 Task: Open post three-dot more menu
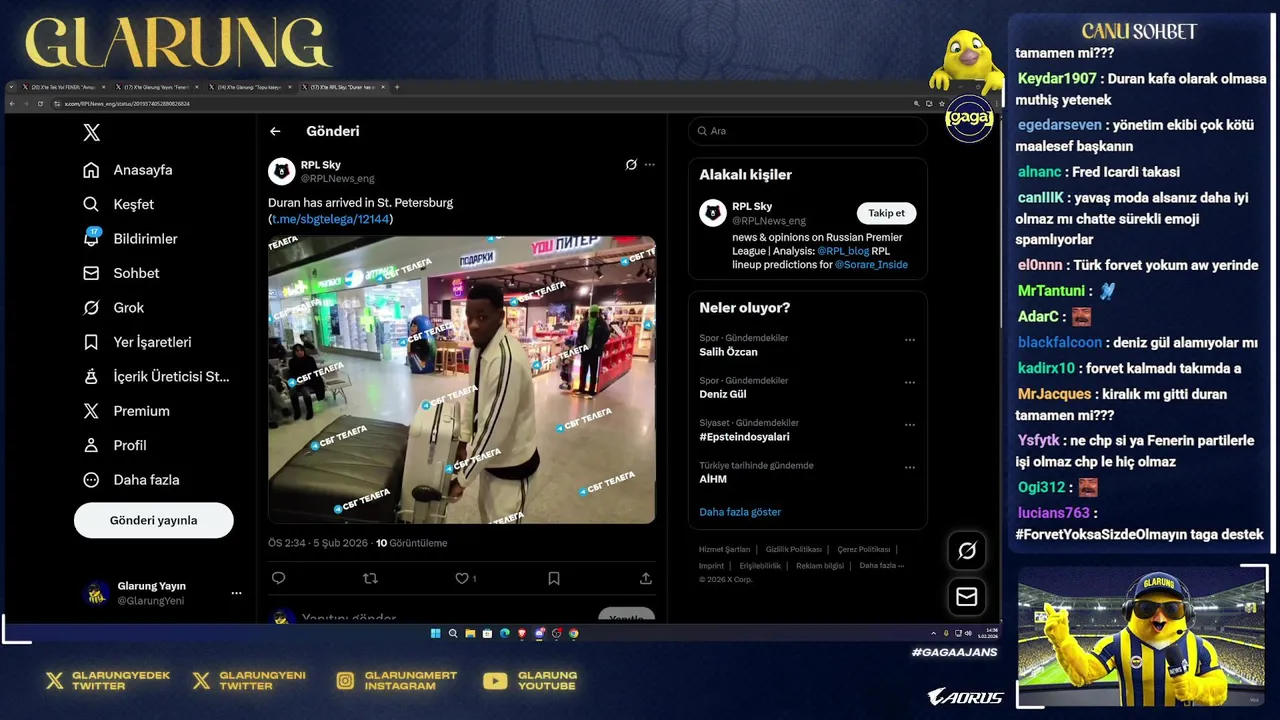[650, 165]
